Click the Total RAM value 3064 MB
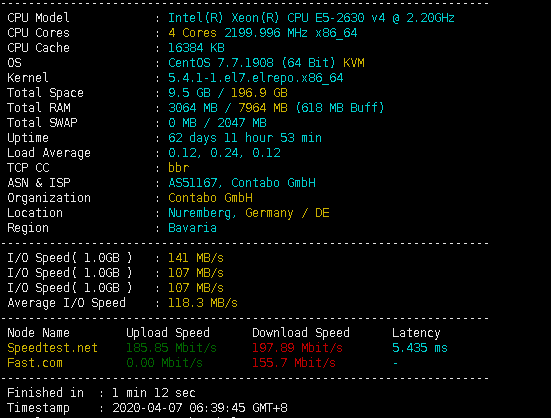 [x=193, y=108]
